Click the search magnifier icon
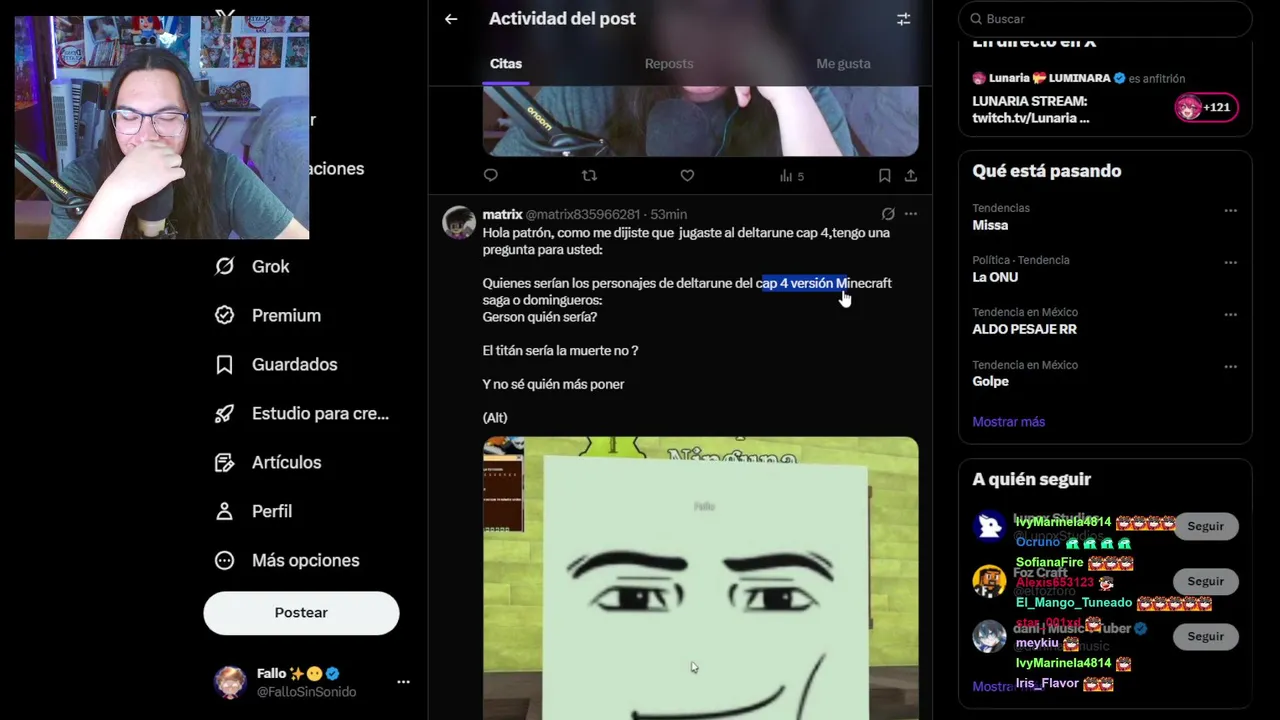This screenshot has width=1280, height=720. (x=975, y=19)
